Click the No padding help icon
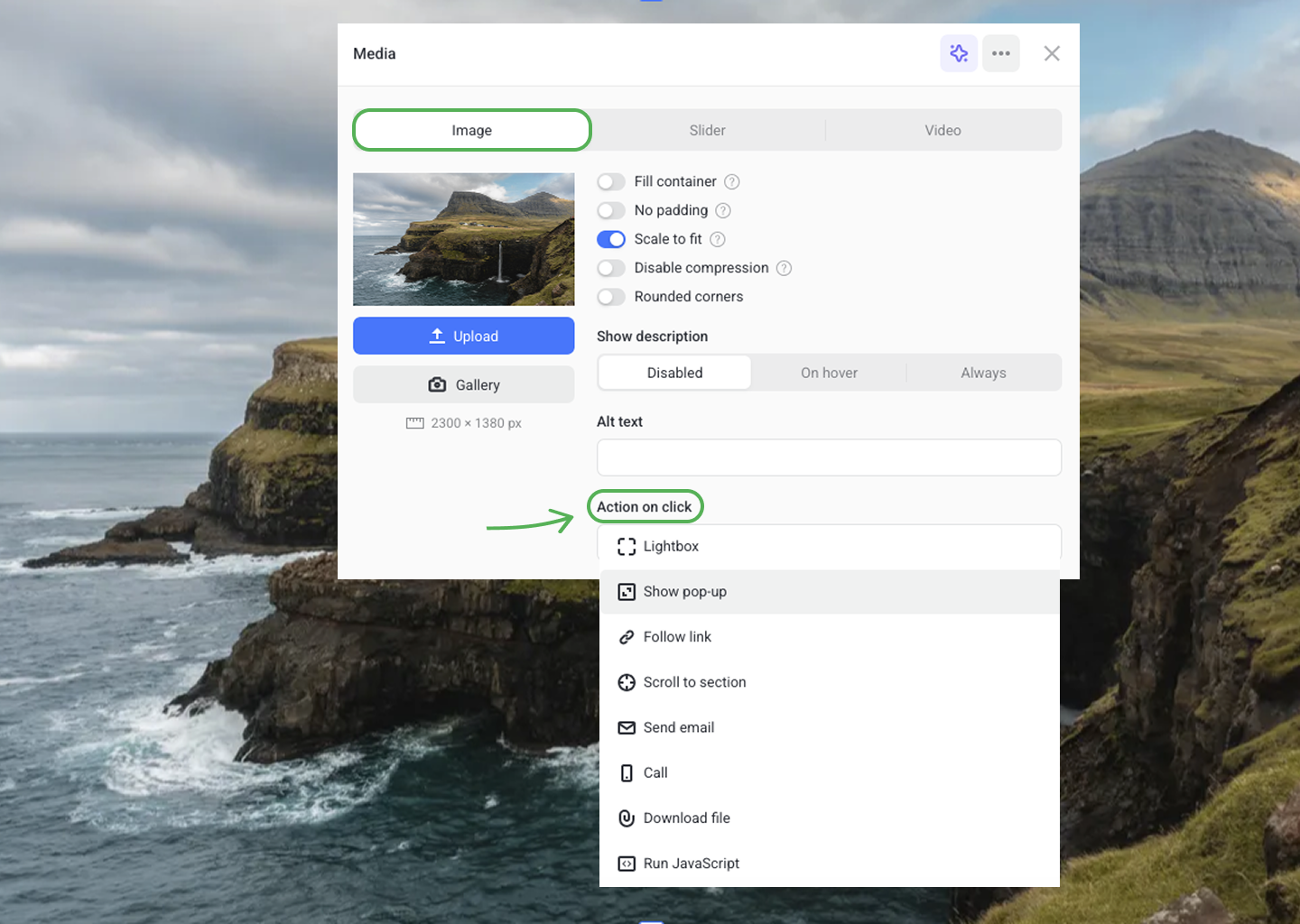The width and height of the screenshot is (1300, 924). click(x=723, y=210)
